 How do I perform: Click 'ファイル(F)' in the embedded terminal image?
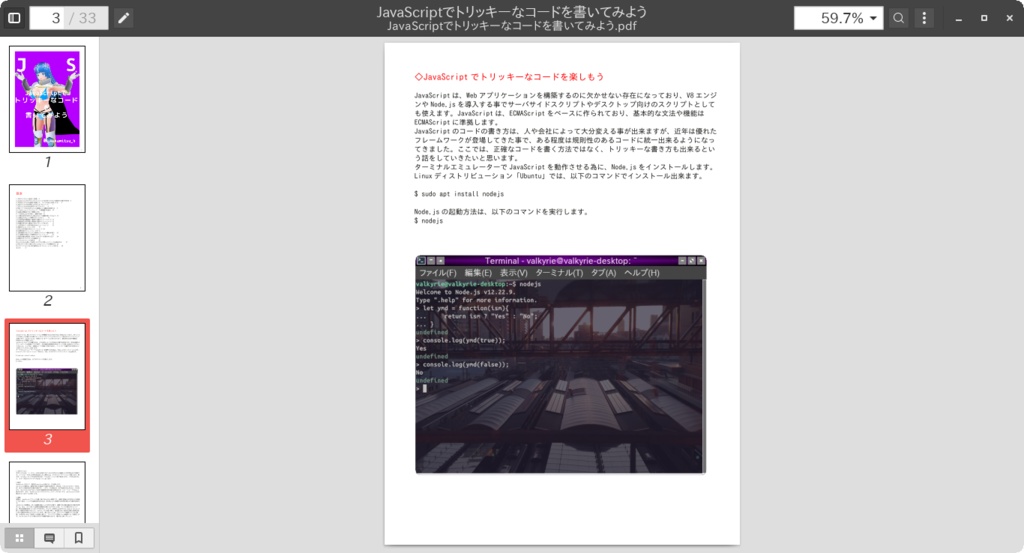[438, 273]
